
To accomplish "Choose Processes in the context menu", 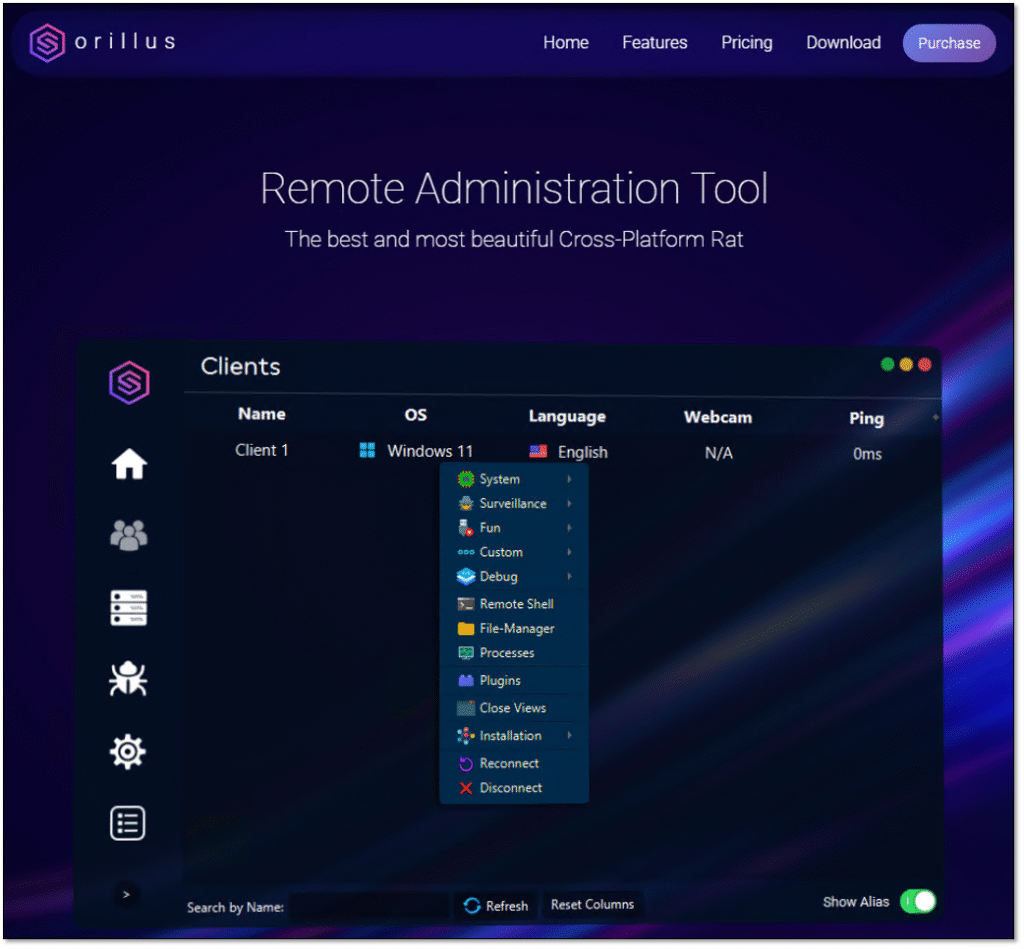I will 507,653.
